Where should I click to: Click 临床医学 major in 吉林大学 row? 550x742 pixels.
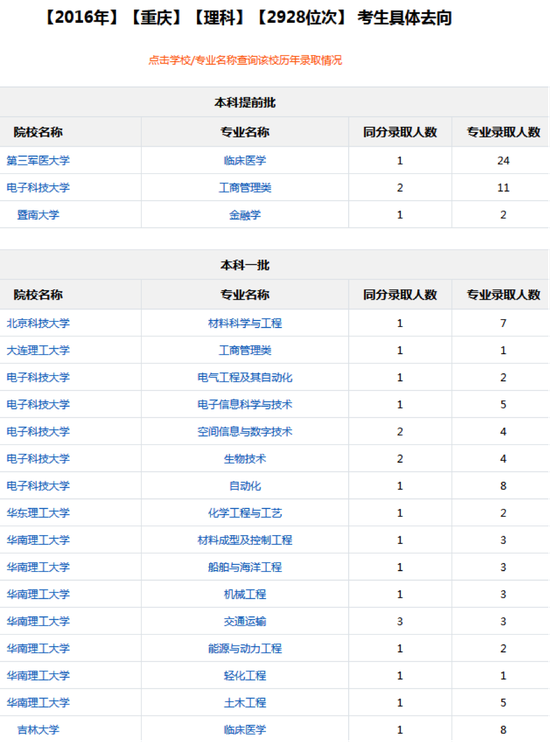point(245,729)
